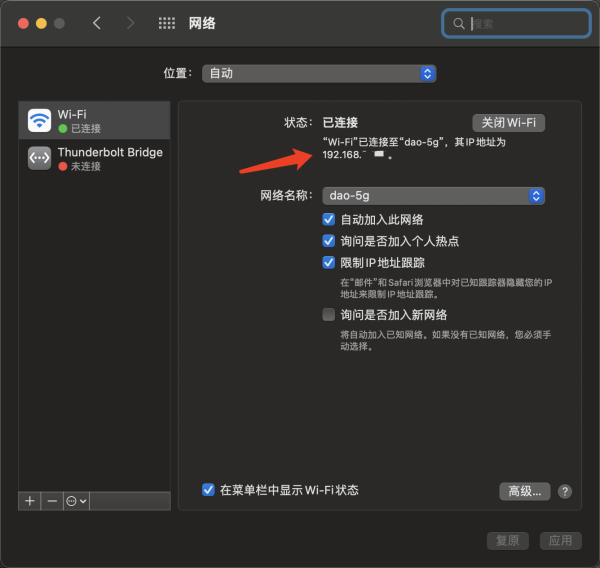Screen dimensions: 600x568
Task: Click the magnifier icon in search box
Action: pos(459,23)
